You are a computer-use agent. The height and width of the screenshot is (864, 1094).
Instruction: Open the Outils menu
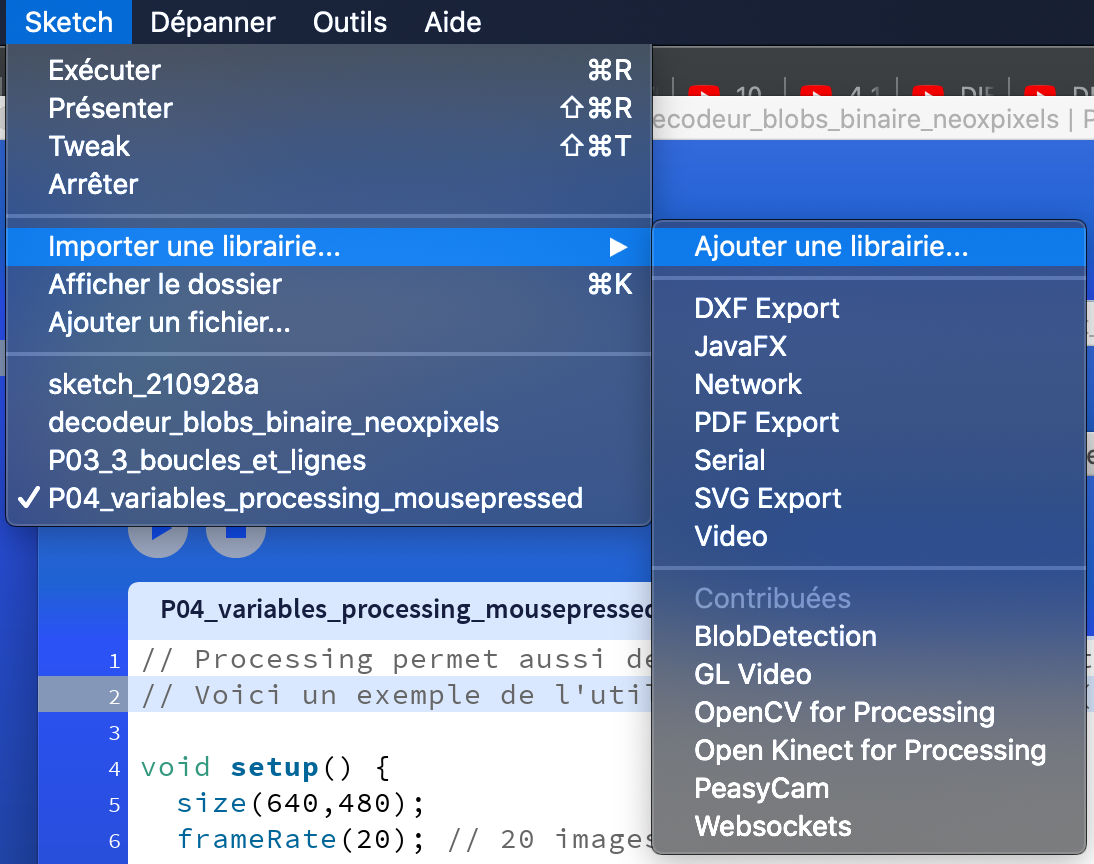coord(349,22)
